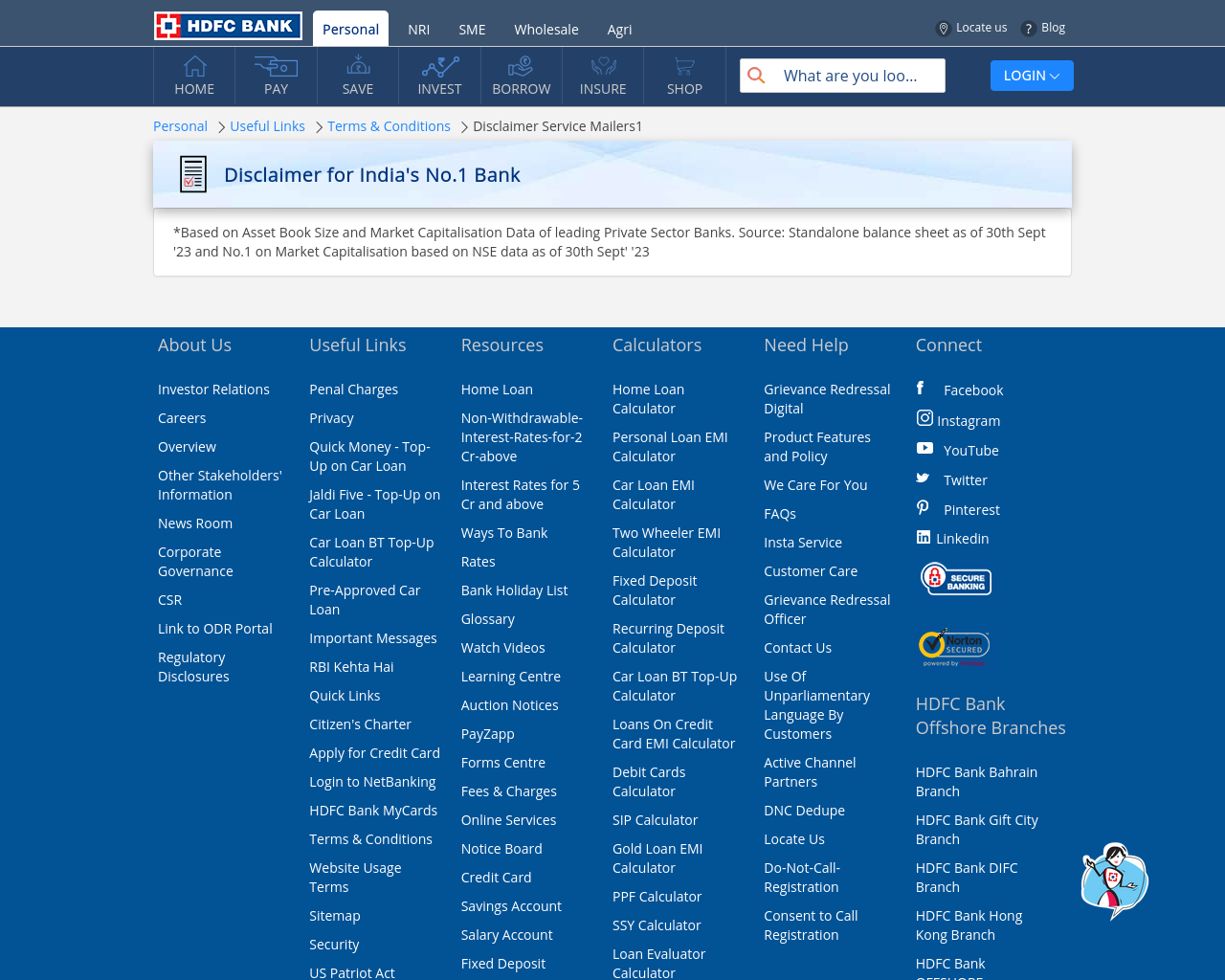This screenshot has height=980, width=1225.
Task: Open SIP Calculator link
Action: (655, 820)
